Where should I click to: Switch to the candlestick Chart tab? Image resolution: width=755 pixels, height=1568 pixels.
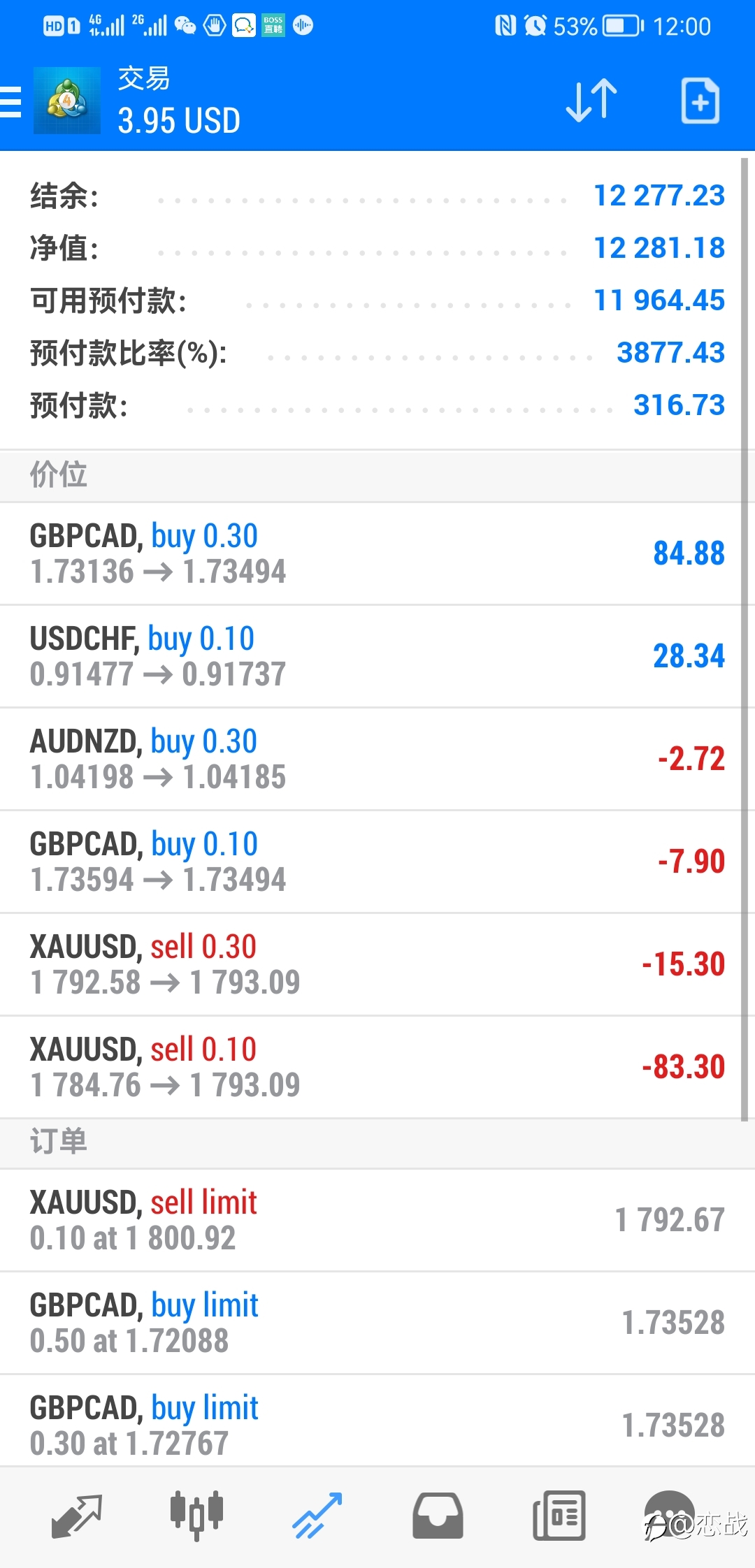196,1515
